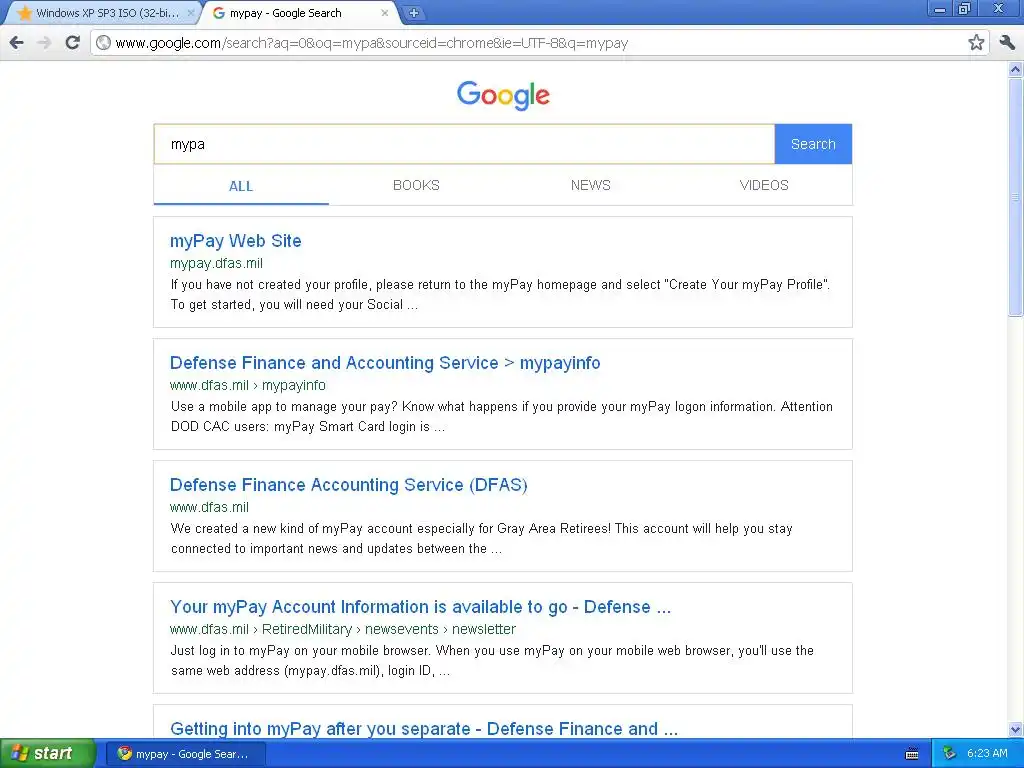Minimize the Chrome window
The width and height of the screenshot is (1024, 768).
(940, 8)
